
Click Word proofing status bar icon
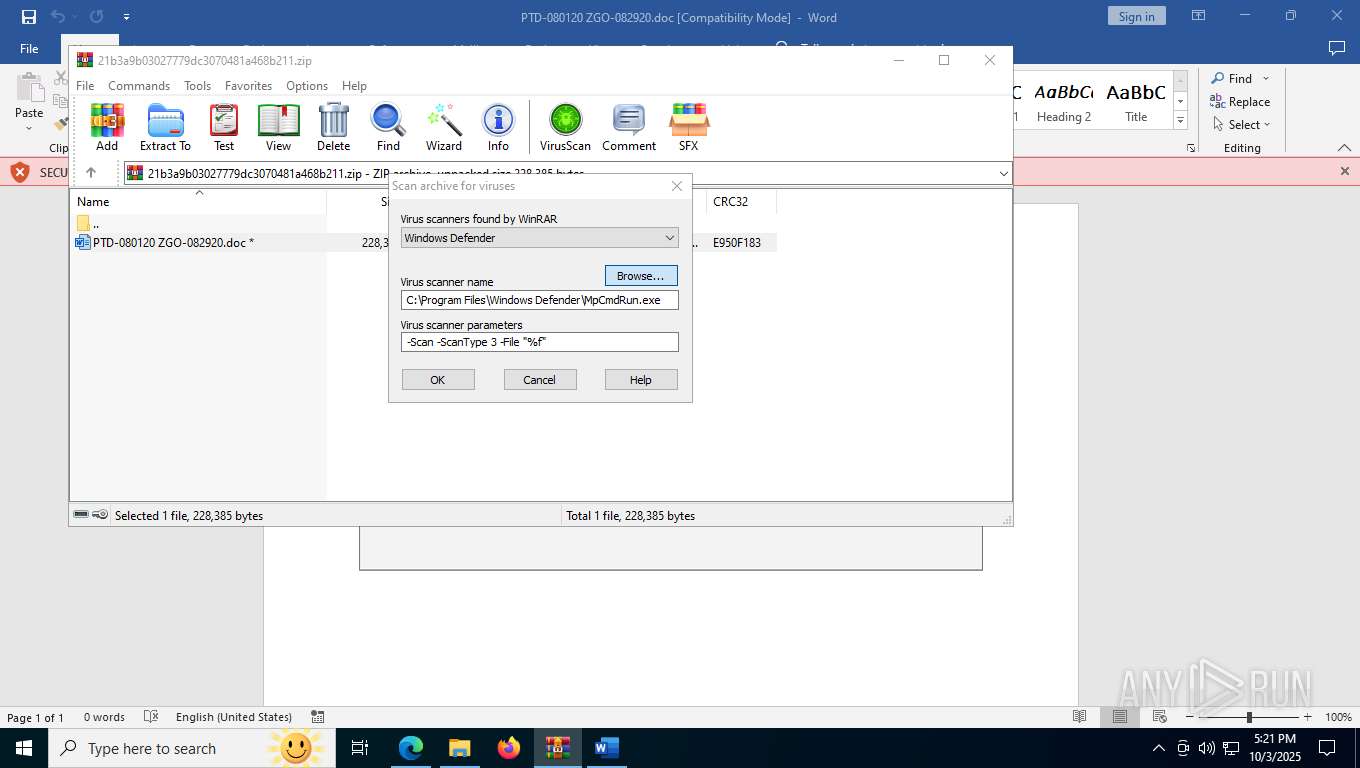[x=151, y=717]
